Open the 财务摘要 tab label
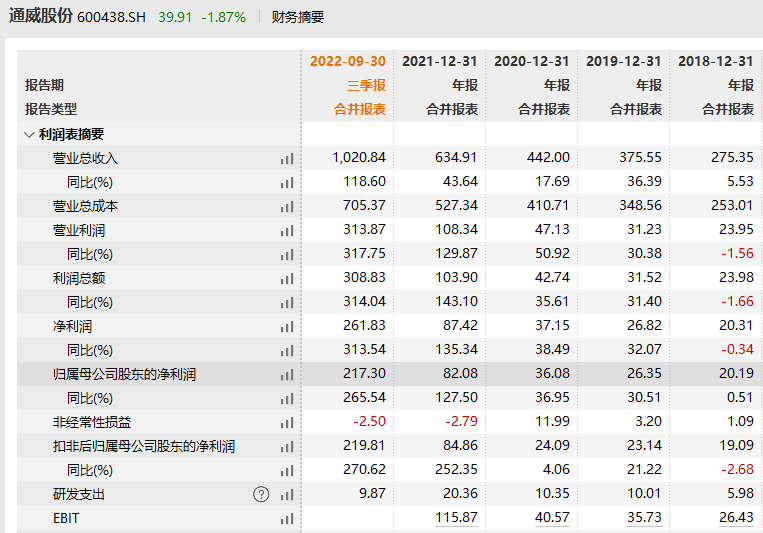 tap(297, 17)
